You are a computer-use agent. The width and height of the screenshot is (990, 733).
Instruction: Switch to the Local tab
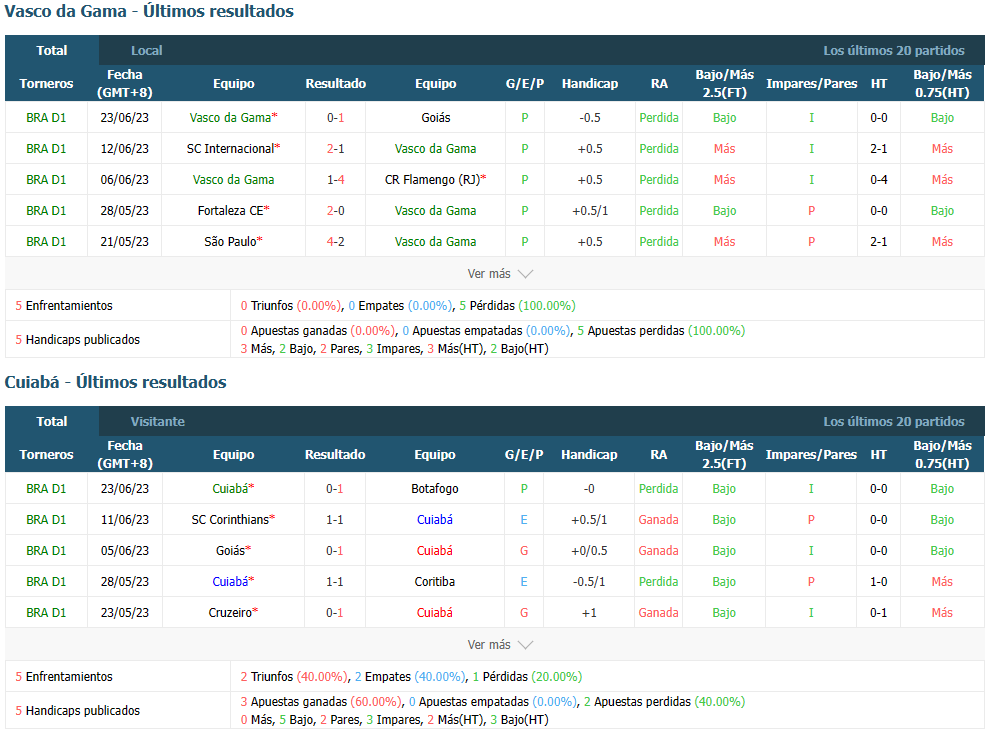coord(146,51)
